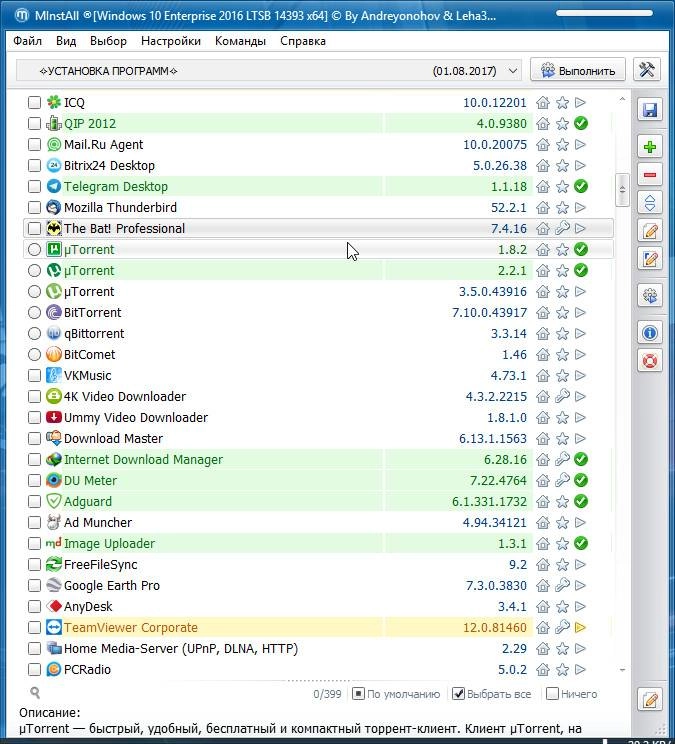Click the gears icon in right sidebar

click(x=649, y=296)
